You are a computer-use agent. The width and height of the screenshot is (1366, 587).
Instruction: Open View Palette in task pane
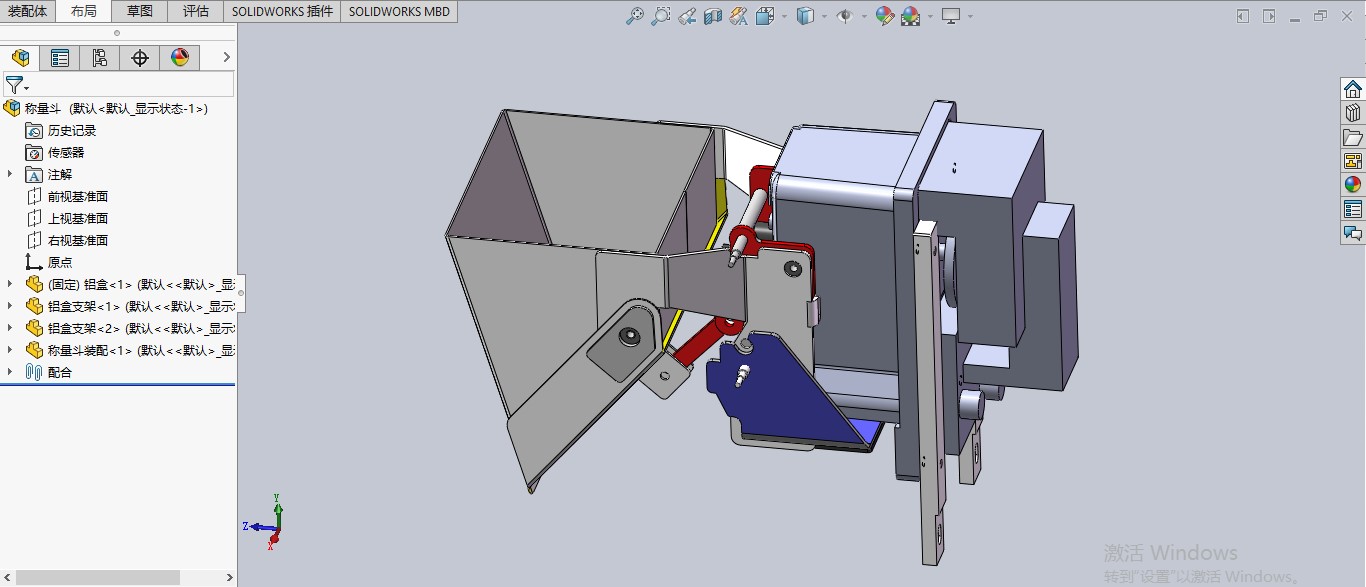coord(1353,161)
